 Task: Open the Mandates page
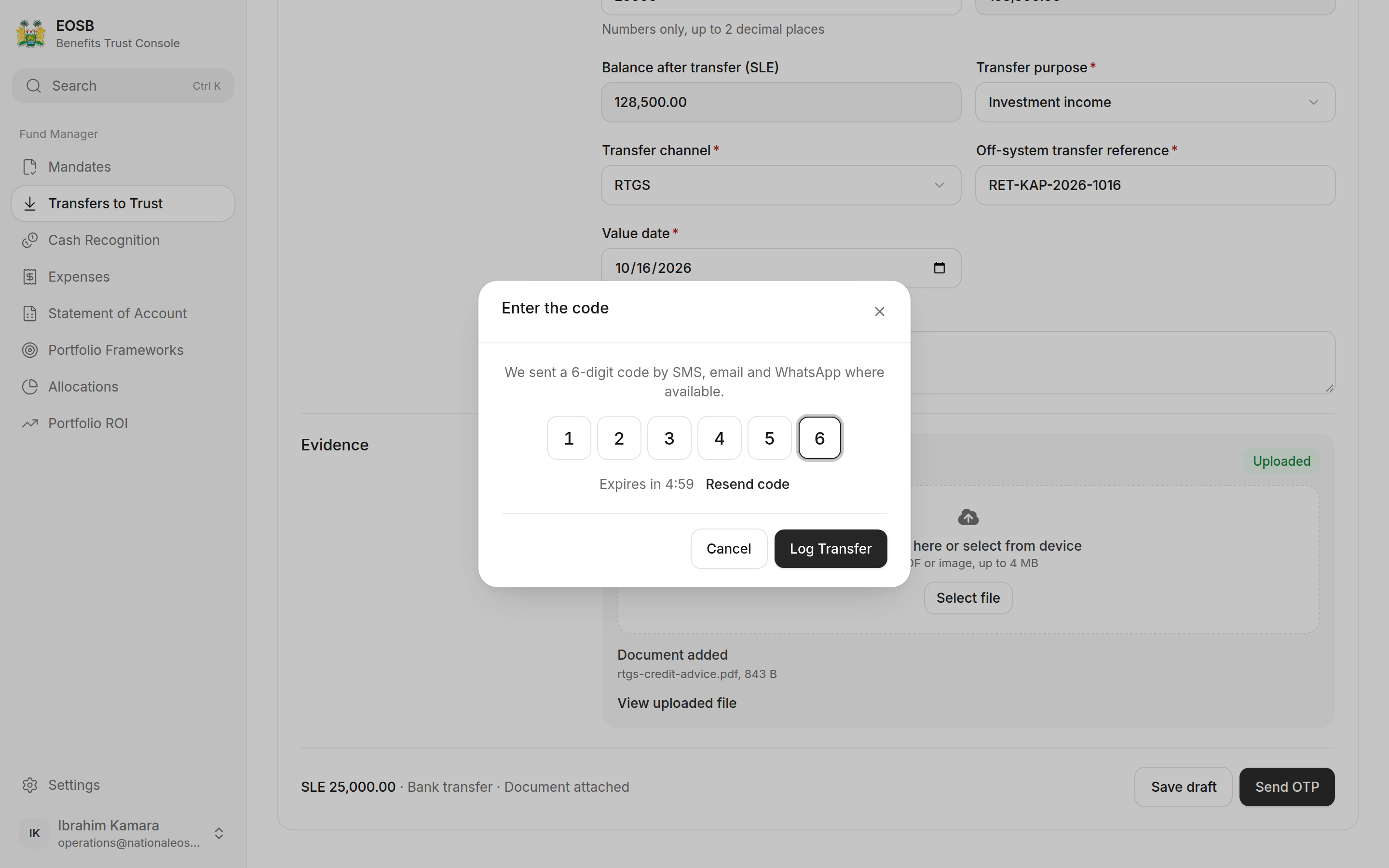[123, 167]
